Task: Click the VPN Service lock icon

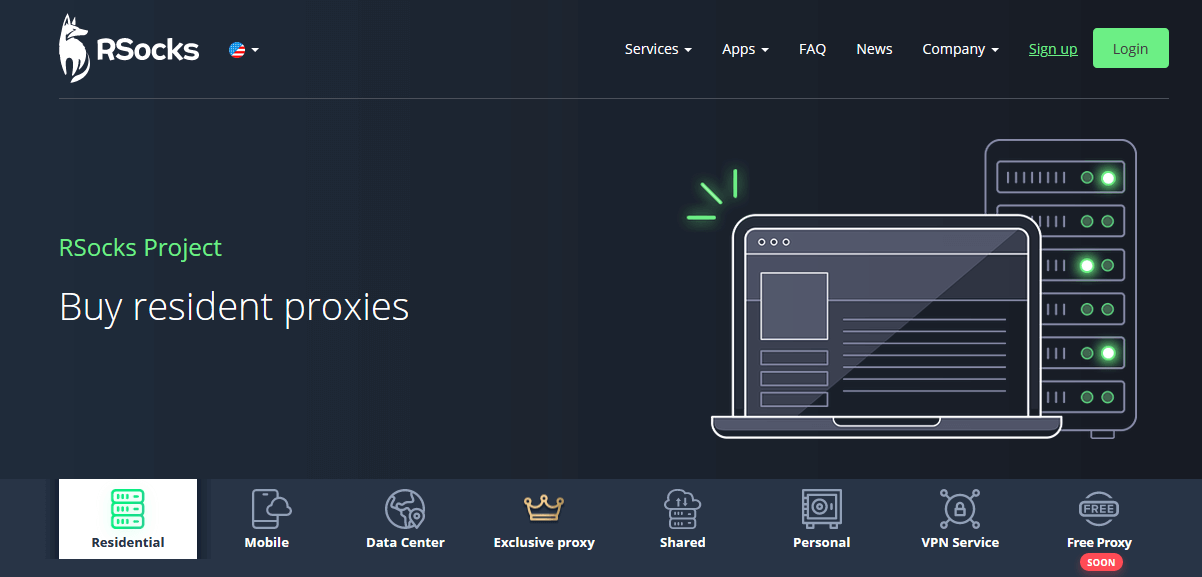Action: tap(960, 509)
